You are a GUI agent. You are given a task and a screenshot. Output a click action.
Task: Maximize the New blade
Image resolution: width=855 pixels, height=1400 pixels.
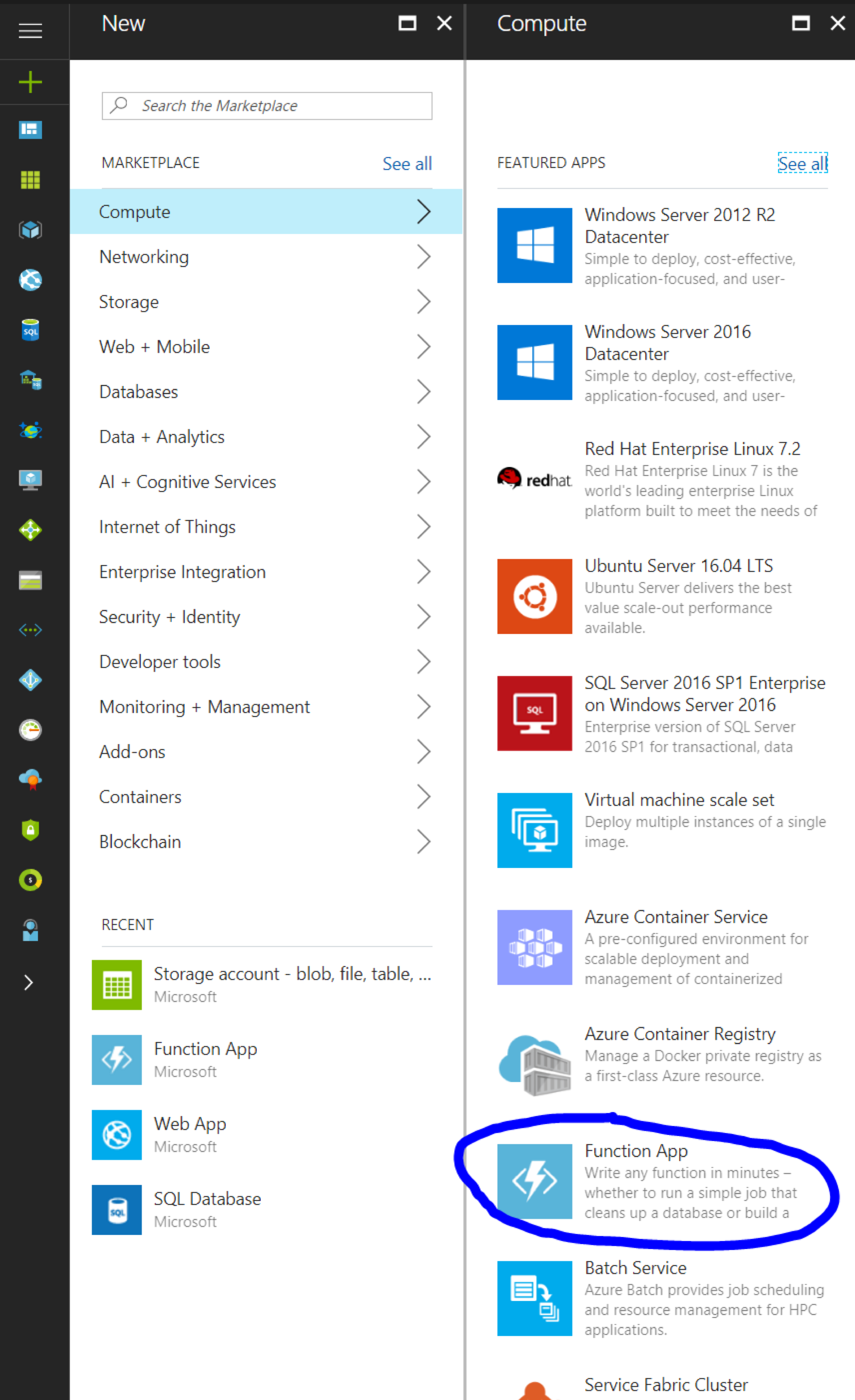(407, 23)
